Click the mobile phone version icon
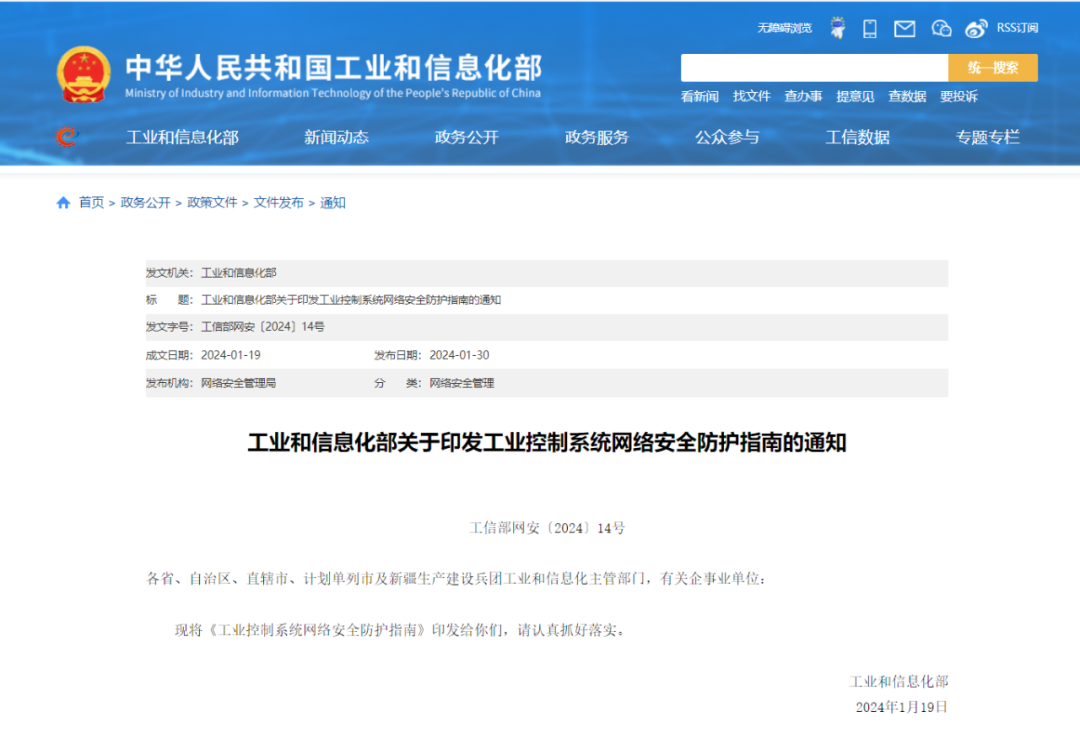This screenshot has height=739, width=1080. (870, 28)
